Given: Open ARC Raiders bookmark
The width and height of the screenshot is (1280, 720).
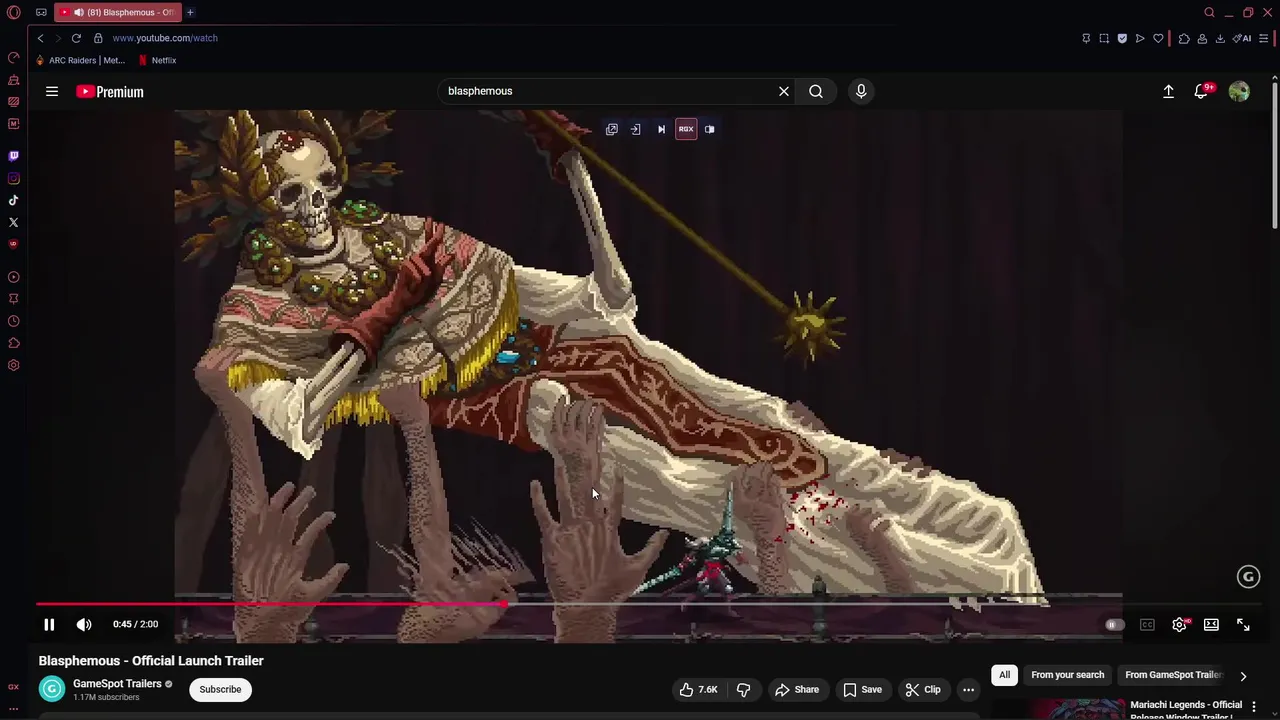Looking at the screenshot, I should coord(80,60).
